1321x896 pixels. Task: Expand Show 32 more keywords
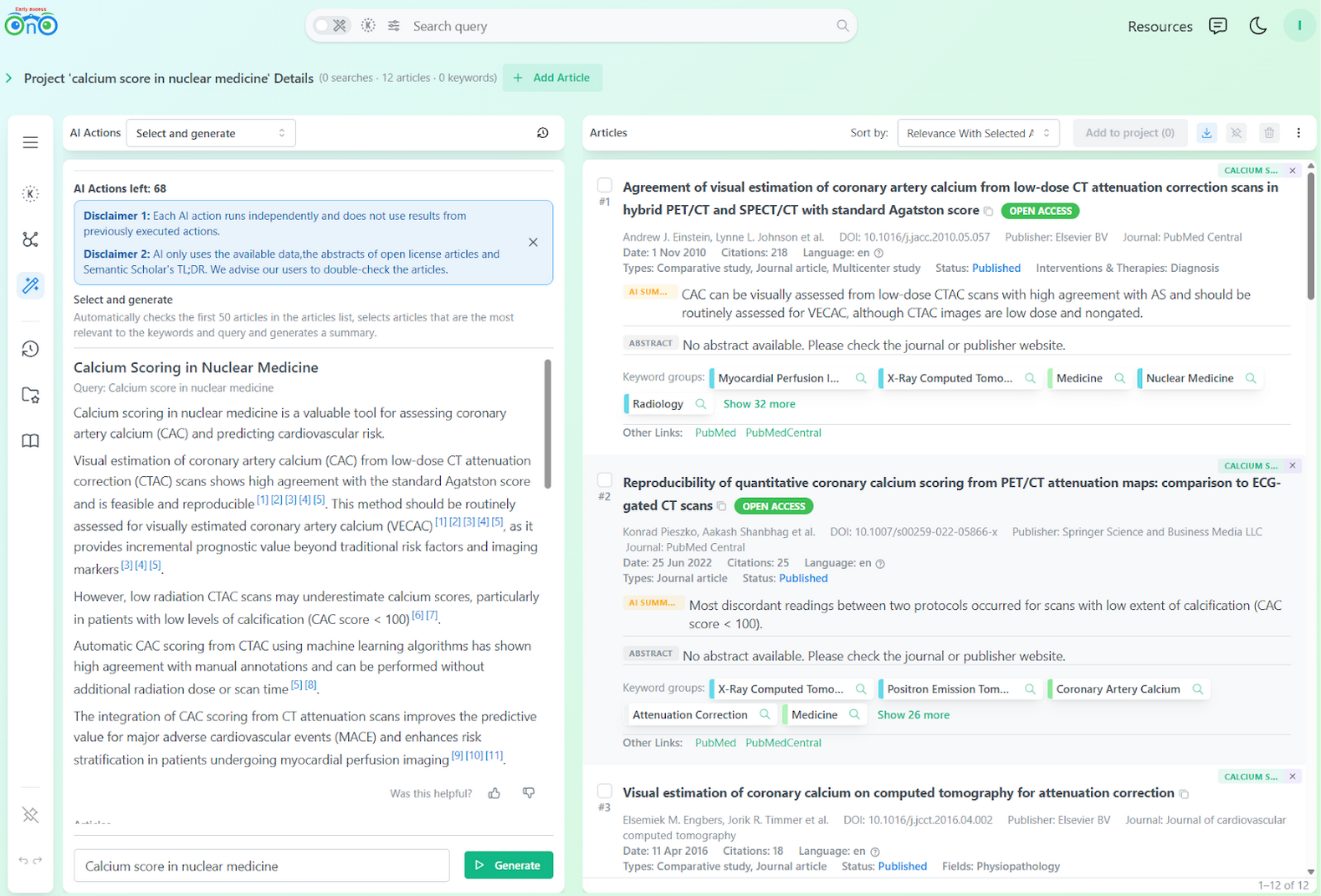pos(759,404)
